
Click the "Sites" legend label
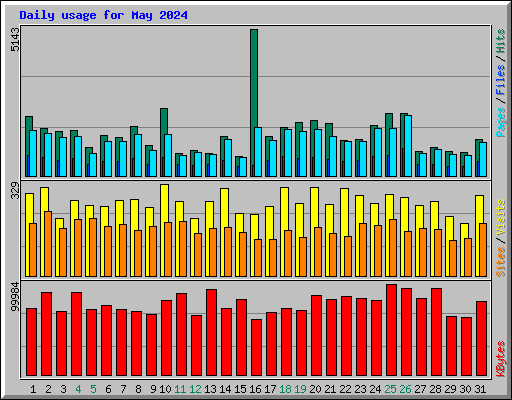coord(501,262)
